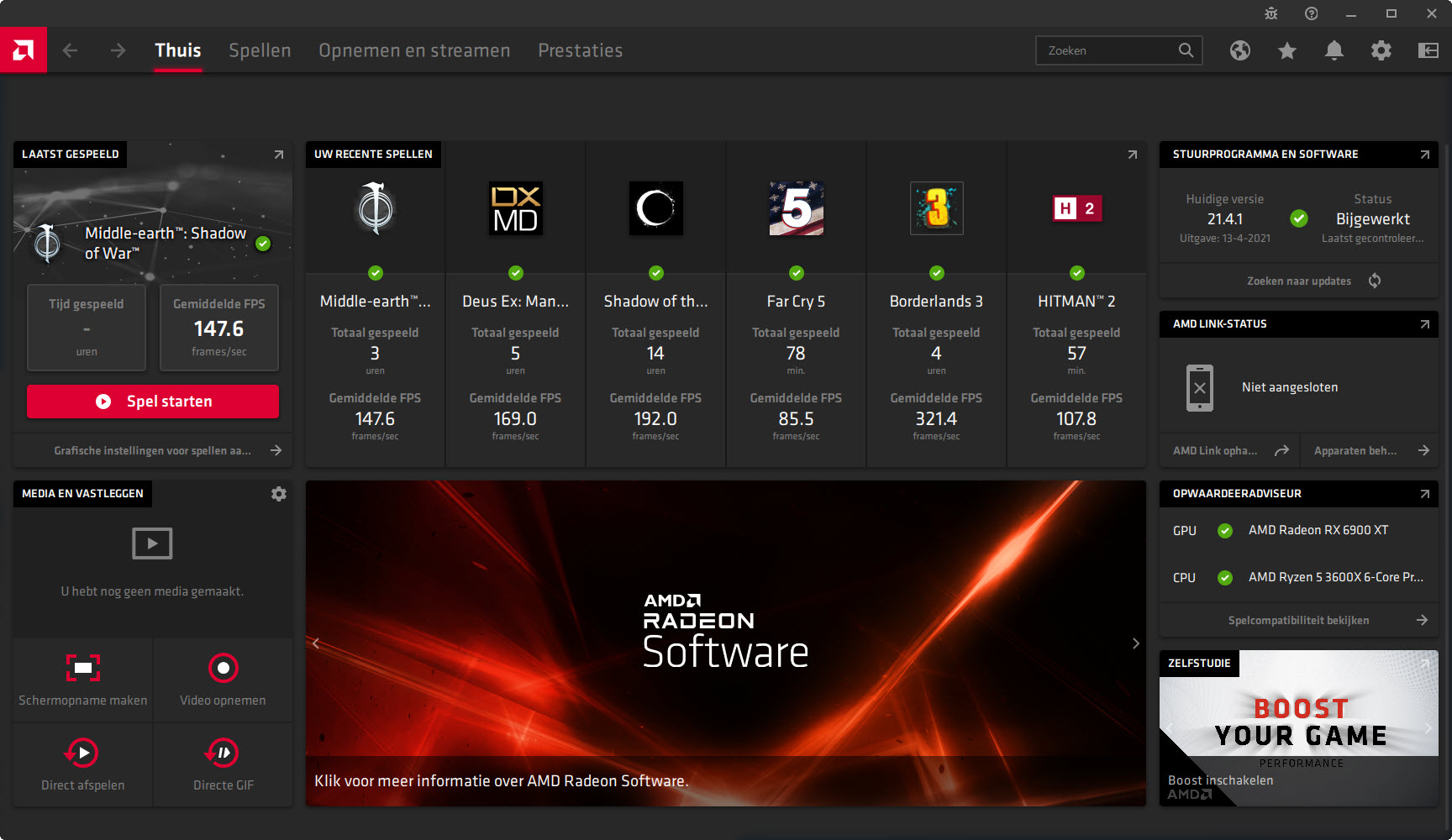Open the Prestaties tab

pos(581,50)
